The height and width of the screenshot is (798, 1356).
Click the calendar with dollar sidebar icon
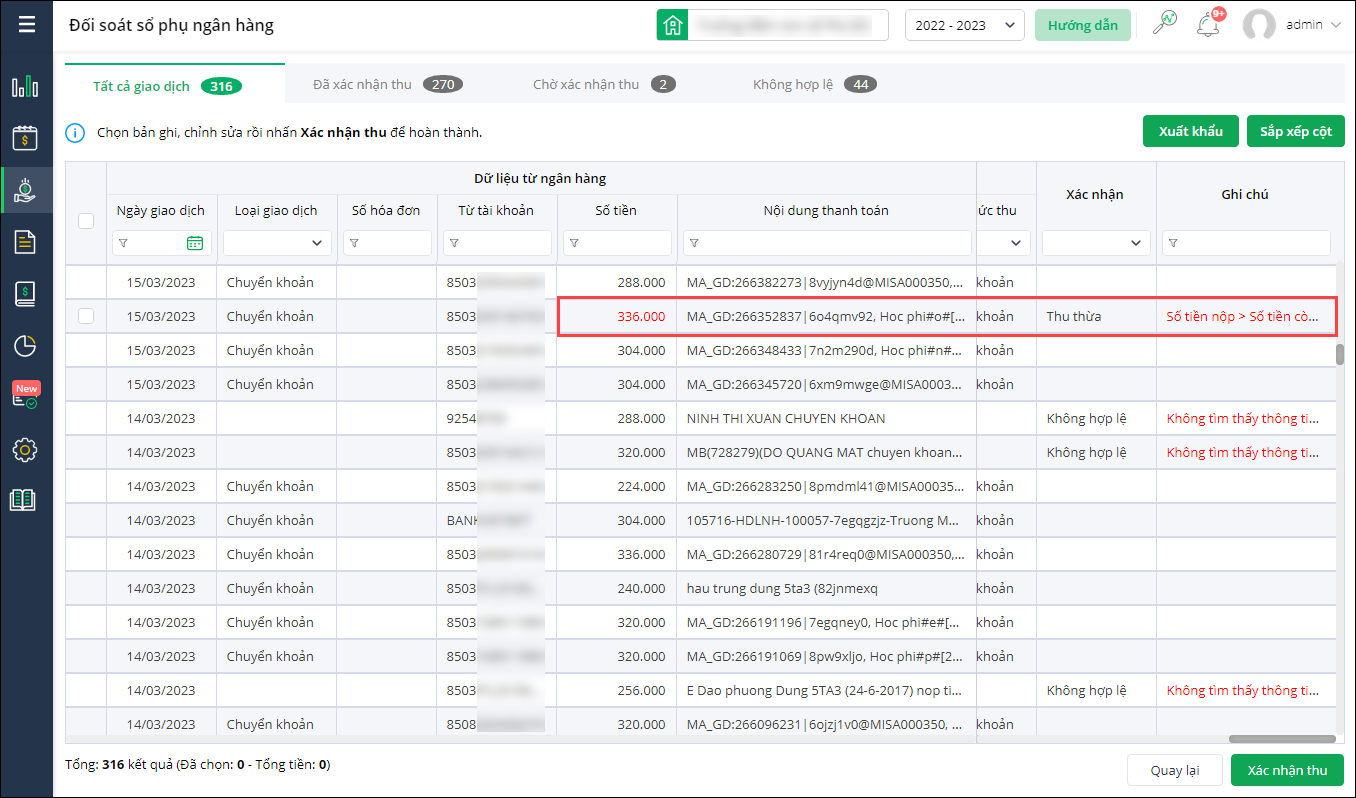click(x=25, y=138)
